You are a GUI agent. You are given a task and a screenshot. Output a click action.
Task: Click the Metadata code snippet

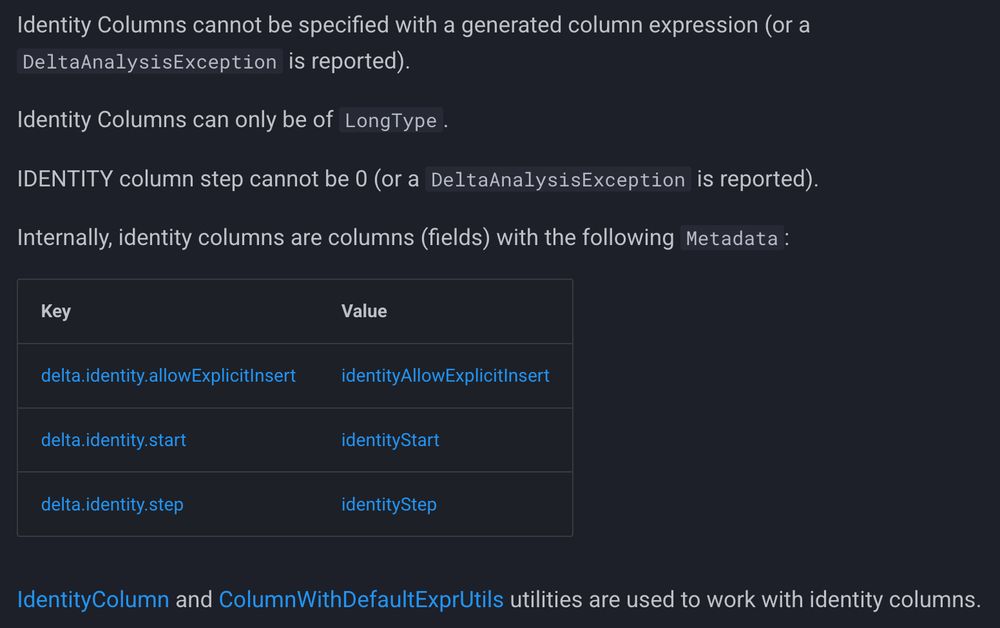(x=732, y=239)
